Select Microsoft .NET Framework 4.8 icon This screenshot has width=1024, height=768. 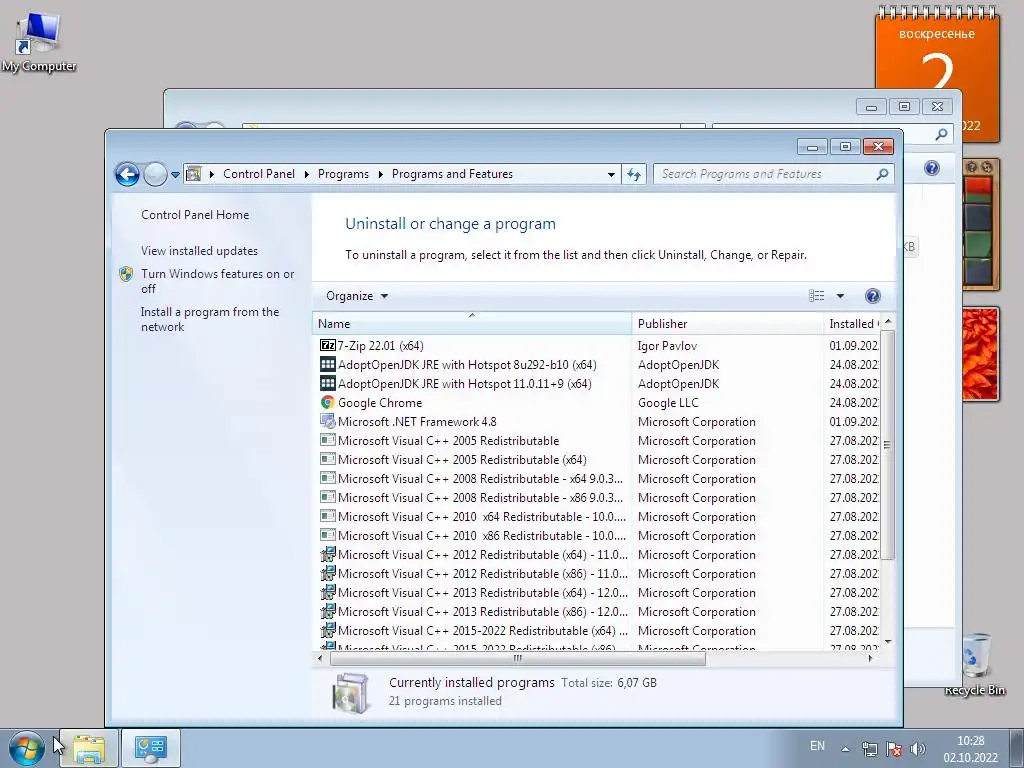pyautogui.click(x=328, y=421)
